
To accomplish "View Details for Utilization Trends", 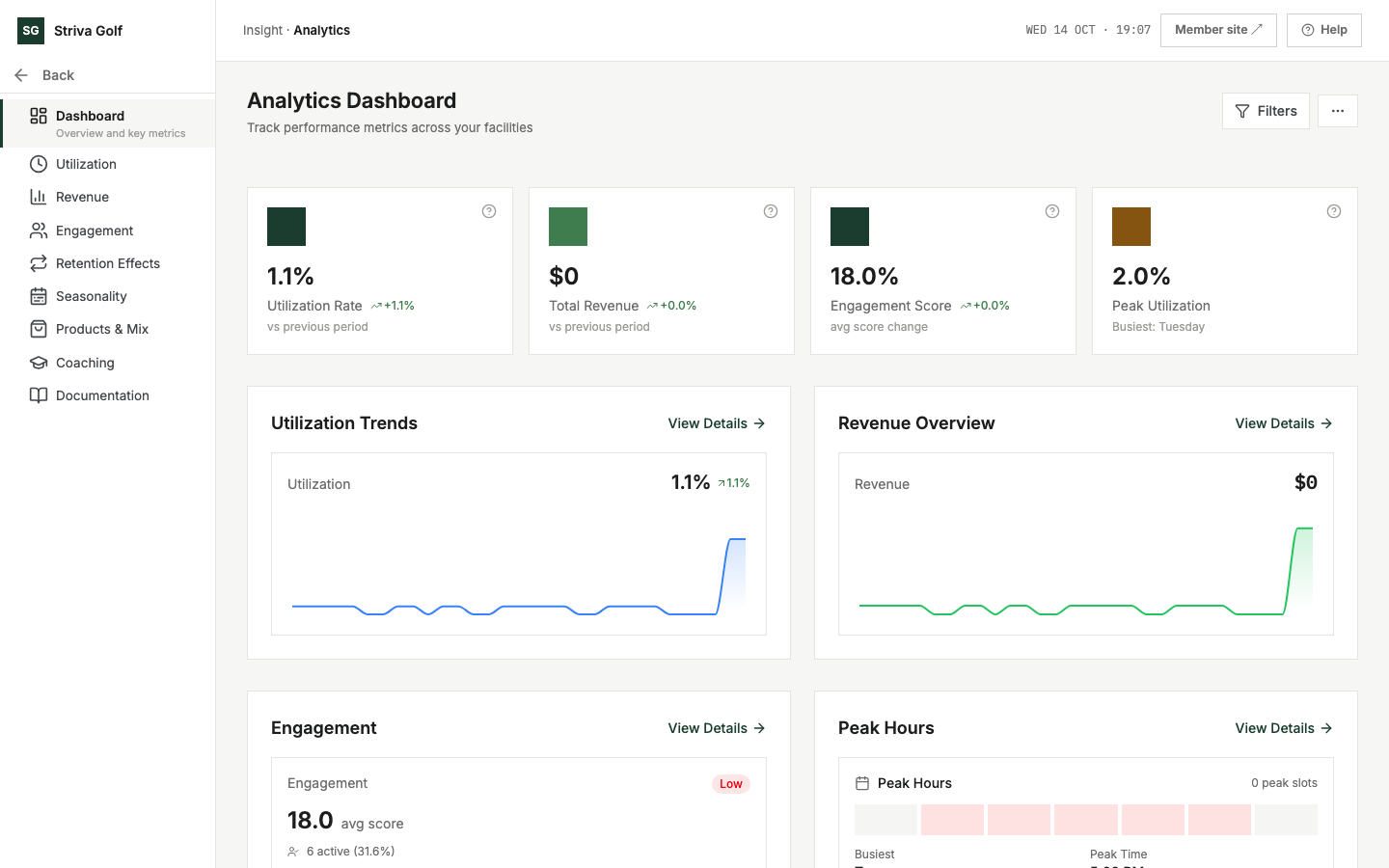I will click(x=717, y=423).
